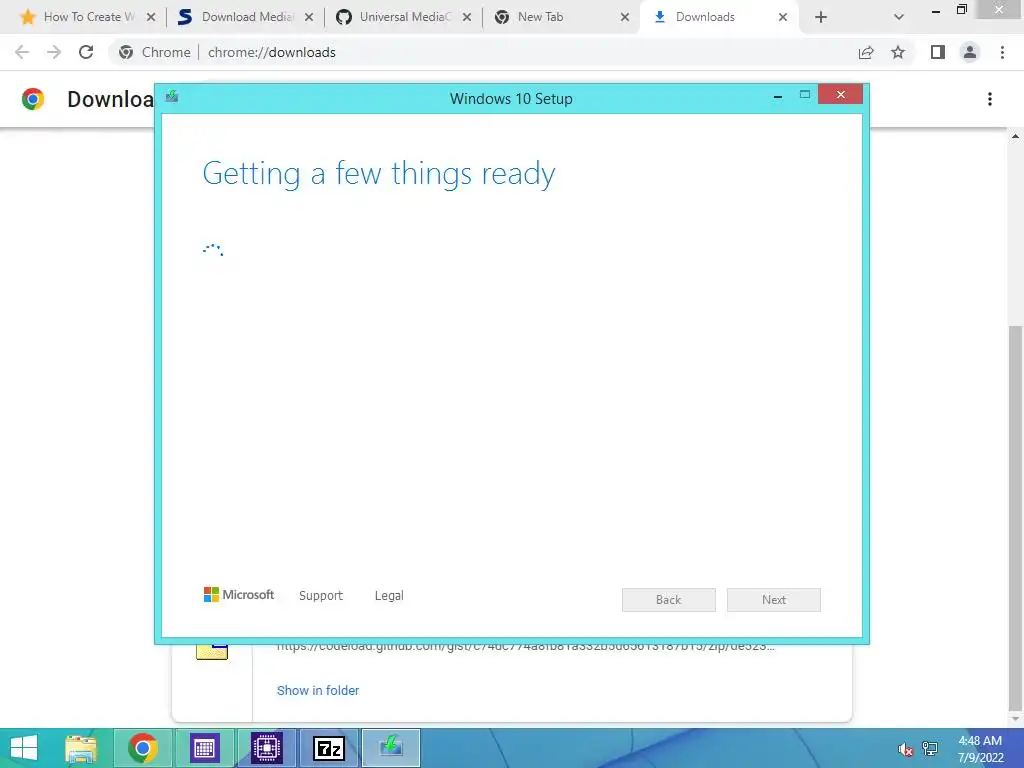Click the downloaded zip file icon
The image size is (1024, 768).
tap(212, 651)
